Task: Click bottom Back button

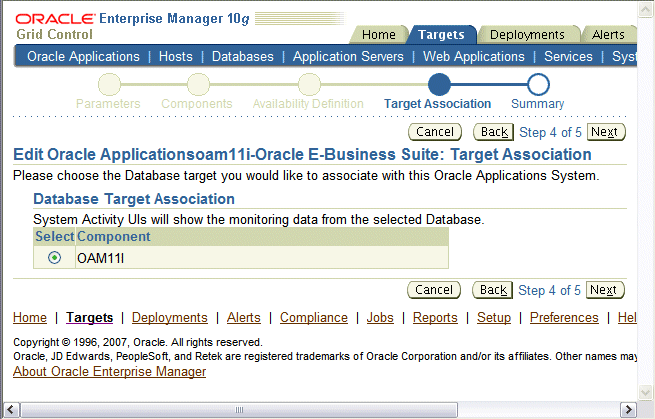Action: pos(493,290)
